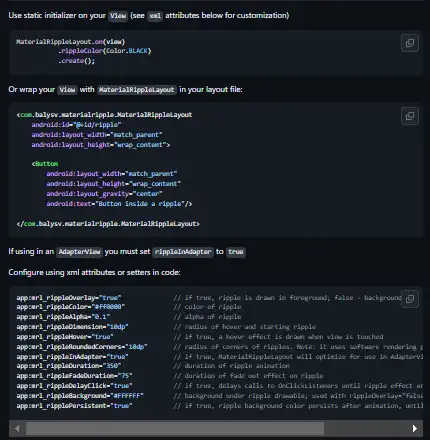Screen dimensions: 430x440
Task: Click the opening '<com.balysv.materialripple.MaterialRippleLayout' line
Action: 104,115
